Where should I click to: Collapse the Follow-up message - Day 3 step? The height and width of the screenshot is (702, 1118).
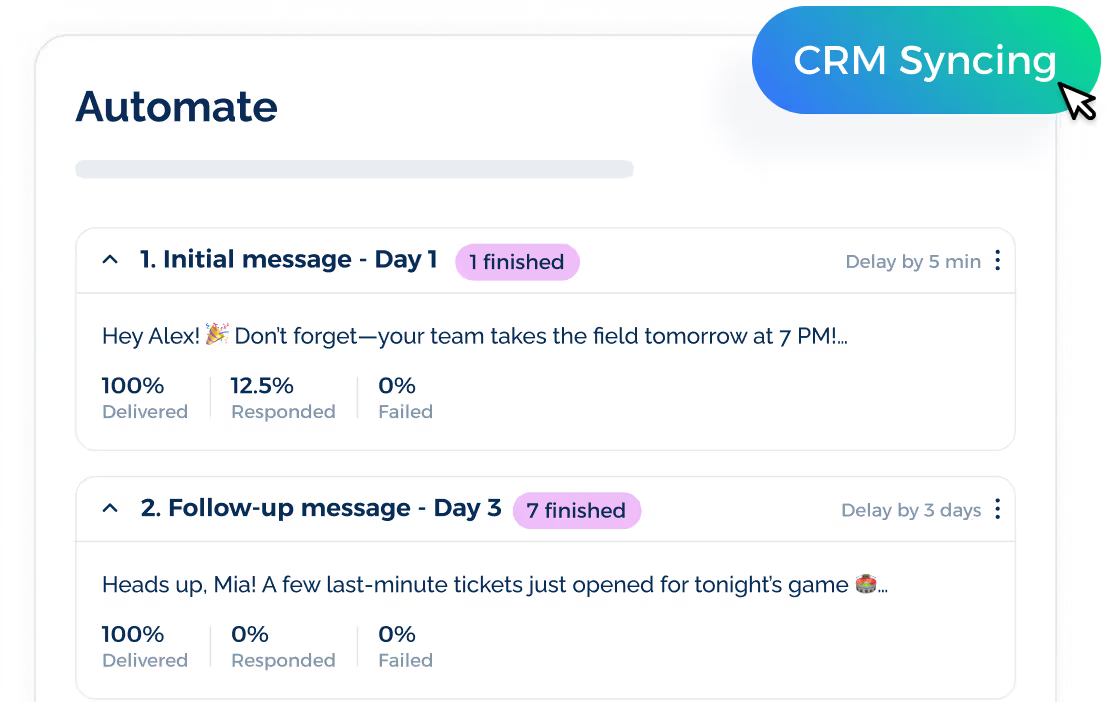pyautogui.click(x=110, y=507)
